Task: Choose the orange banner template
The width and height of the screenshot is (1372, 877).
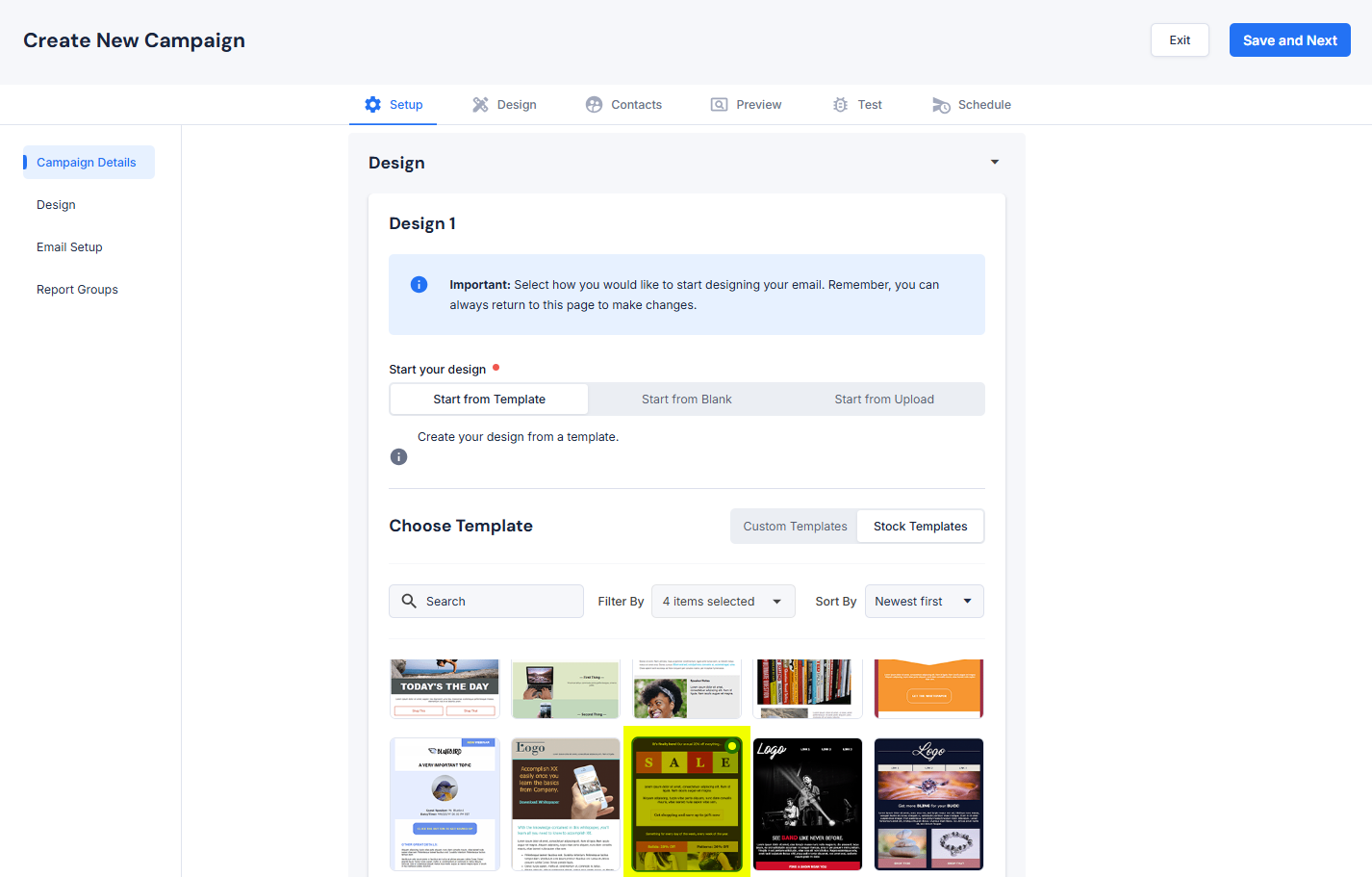Action: (928, 688)
